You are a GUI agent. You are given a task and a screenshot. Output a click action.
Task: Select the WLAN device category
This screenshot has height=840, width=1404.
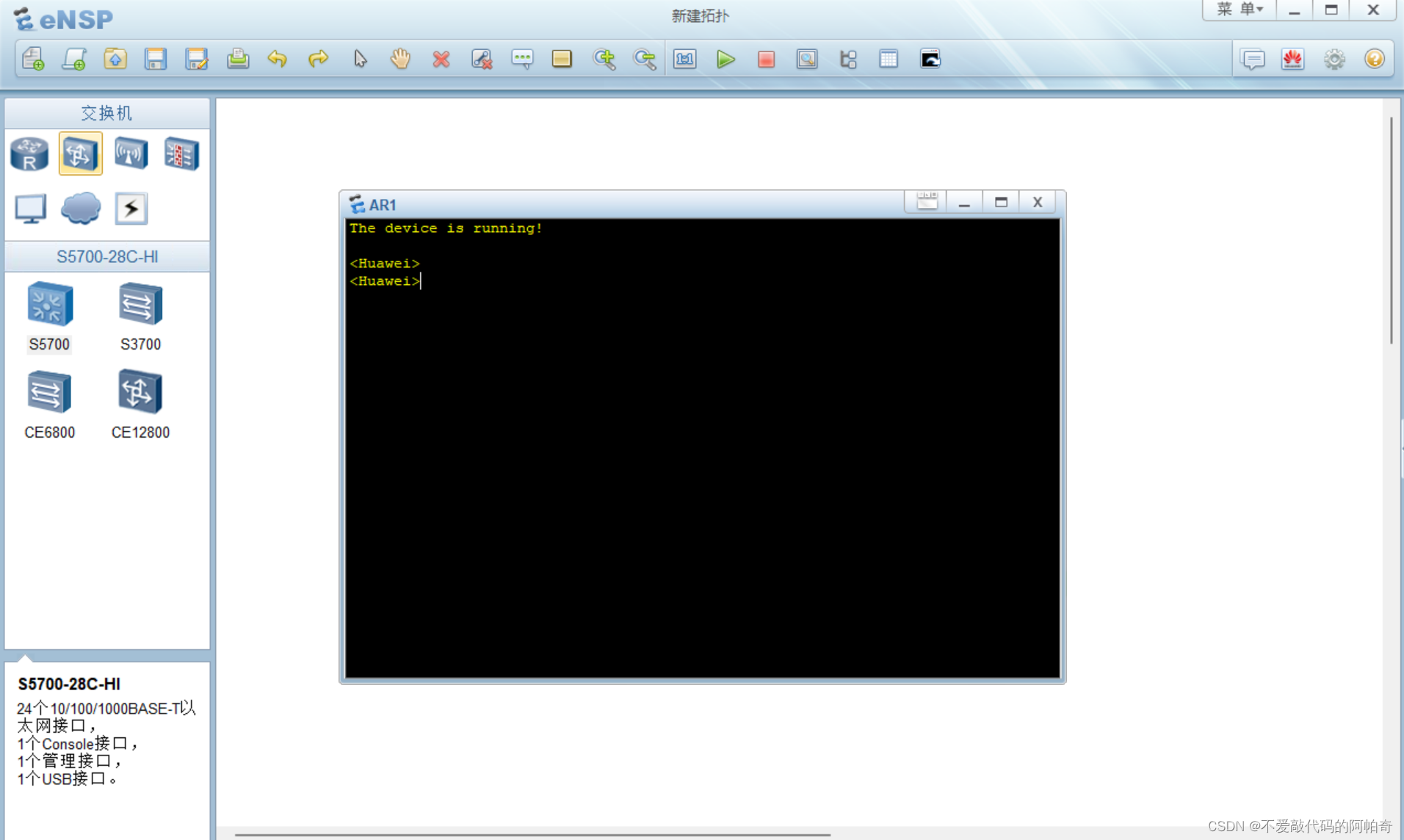coord(131,153)
